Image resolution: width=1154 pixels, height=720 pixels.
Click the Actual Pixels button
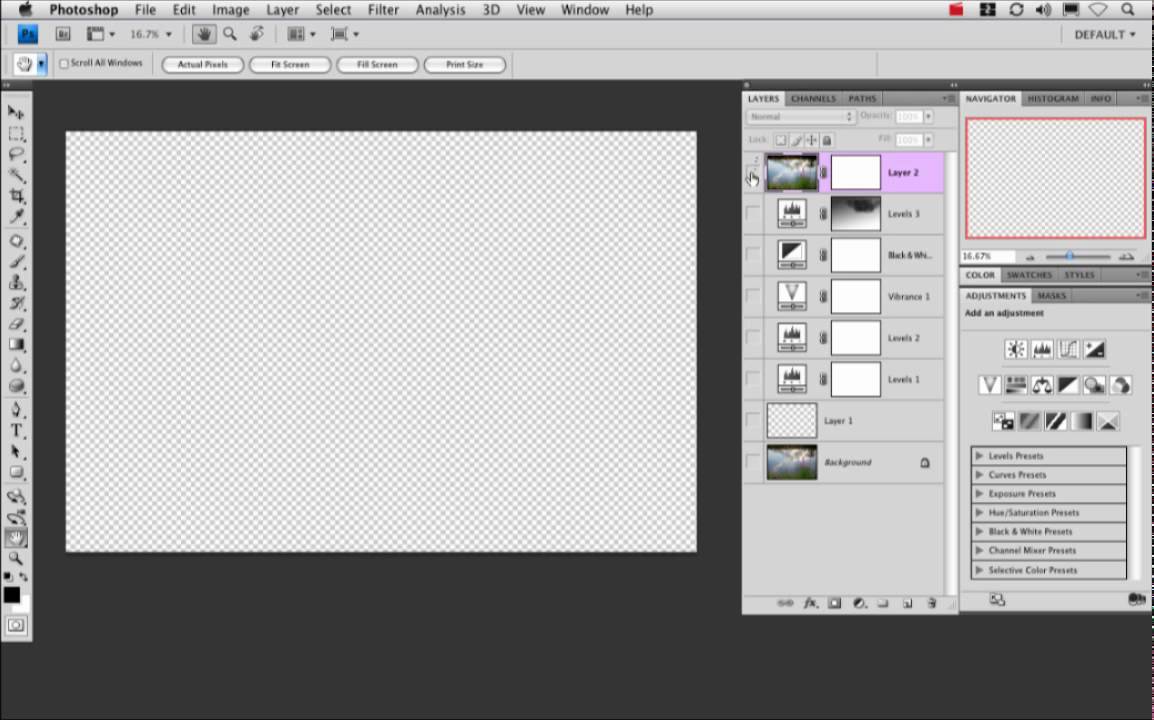tap(202, 65)
